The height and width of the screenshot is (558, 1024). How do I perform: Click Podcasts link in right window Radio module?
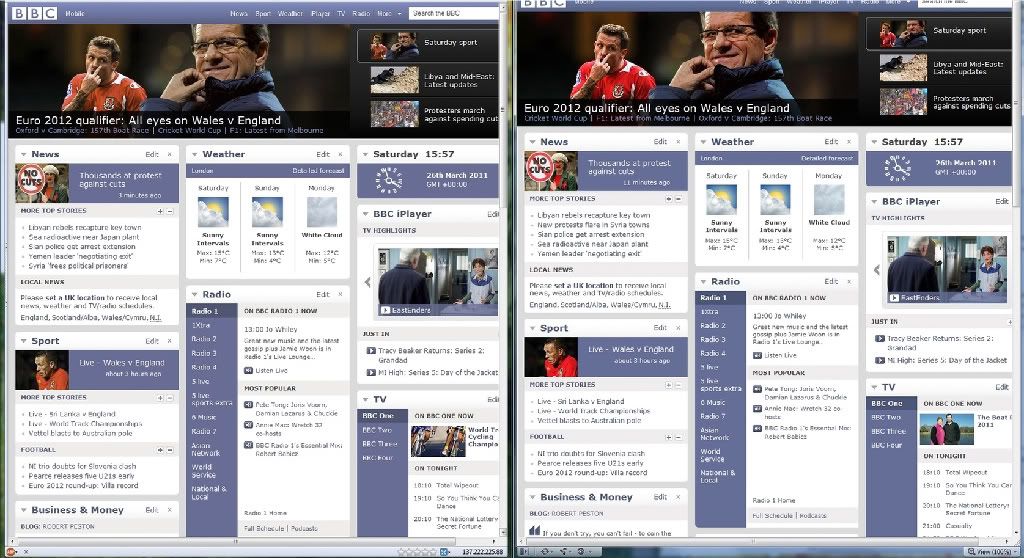[813, 516]
